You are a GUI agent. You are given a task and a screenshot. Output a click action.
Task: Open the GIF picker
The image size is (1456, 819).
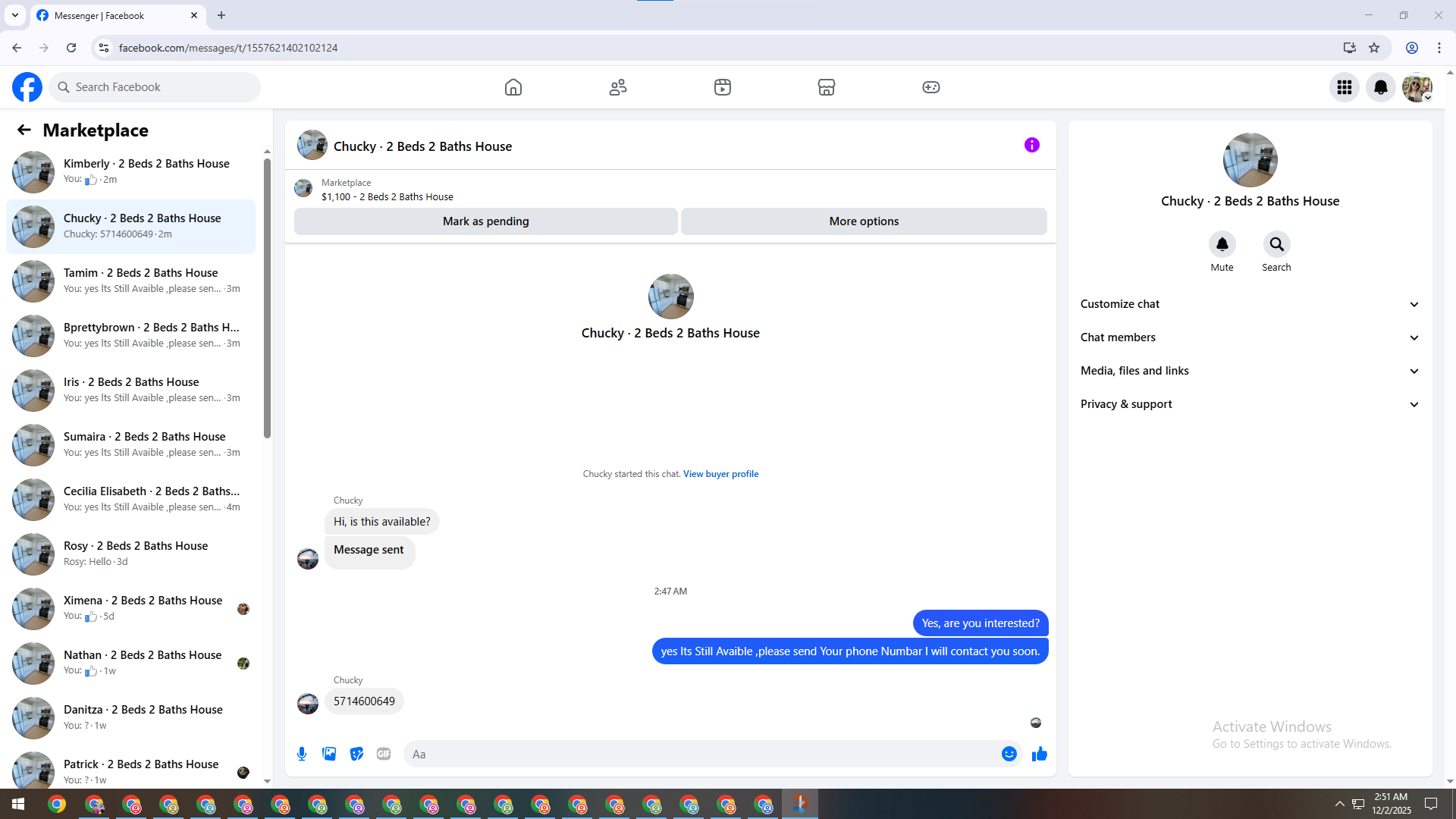point(384,754)
